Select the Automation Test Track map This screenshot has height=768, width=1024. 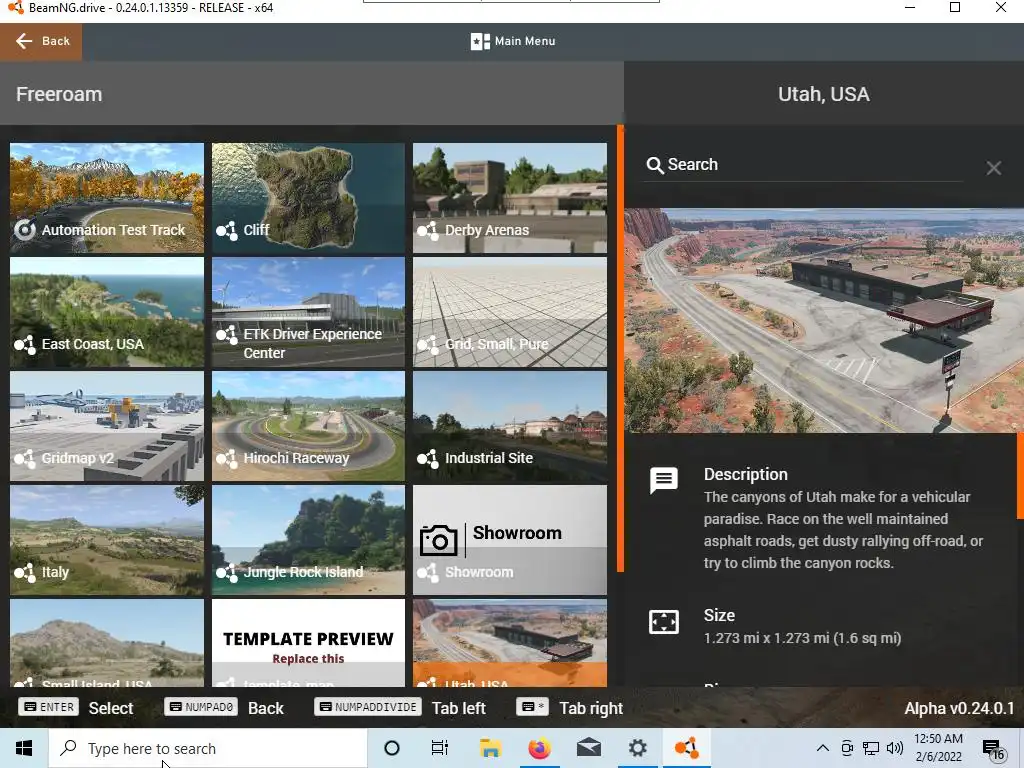point(106,198)
